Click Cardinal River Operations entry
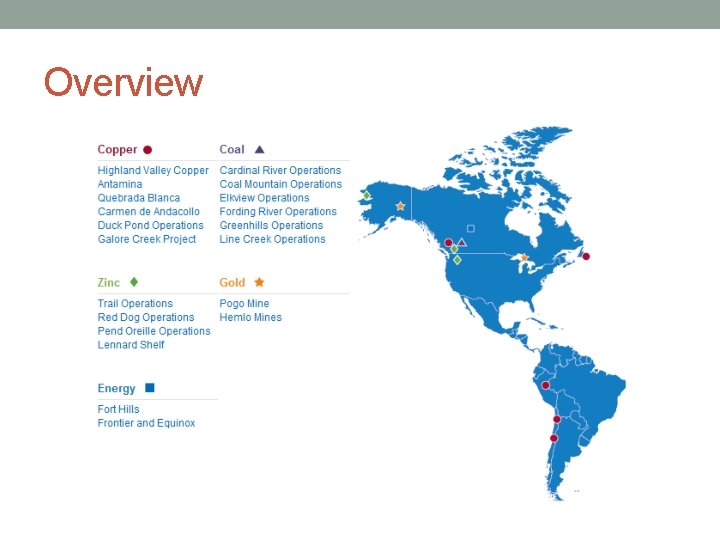 280,170
